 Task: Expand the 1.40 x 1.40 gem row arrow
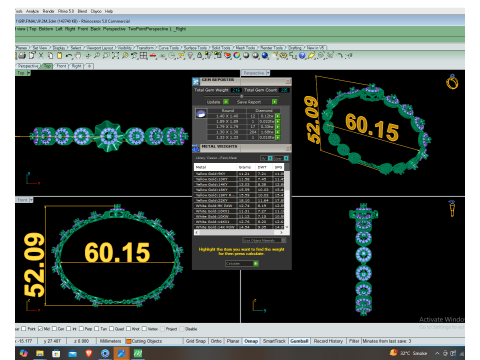click(x=278, y=116)
